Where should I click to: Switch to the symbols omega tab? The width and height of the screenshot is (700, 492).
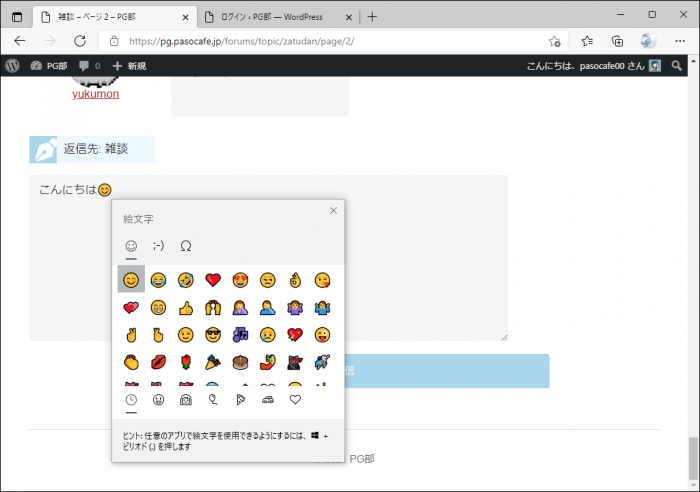pos(185,246)
